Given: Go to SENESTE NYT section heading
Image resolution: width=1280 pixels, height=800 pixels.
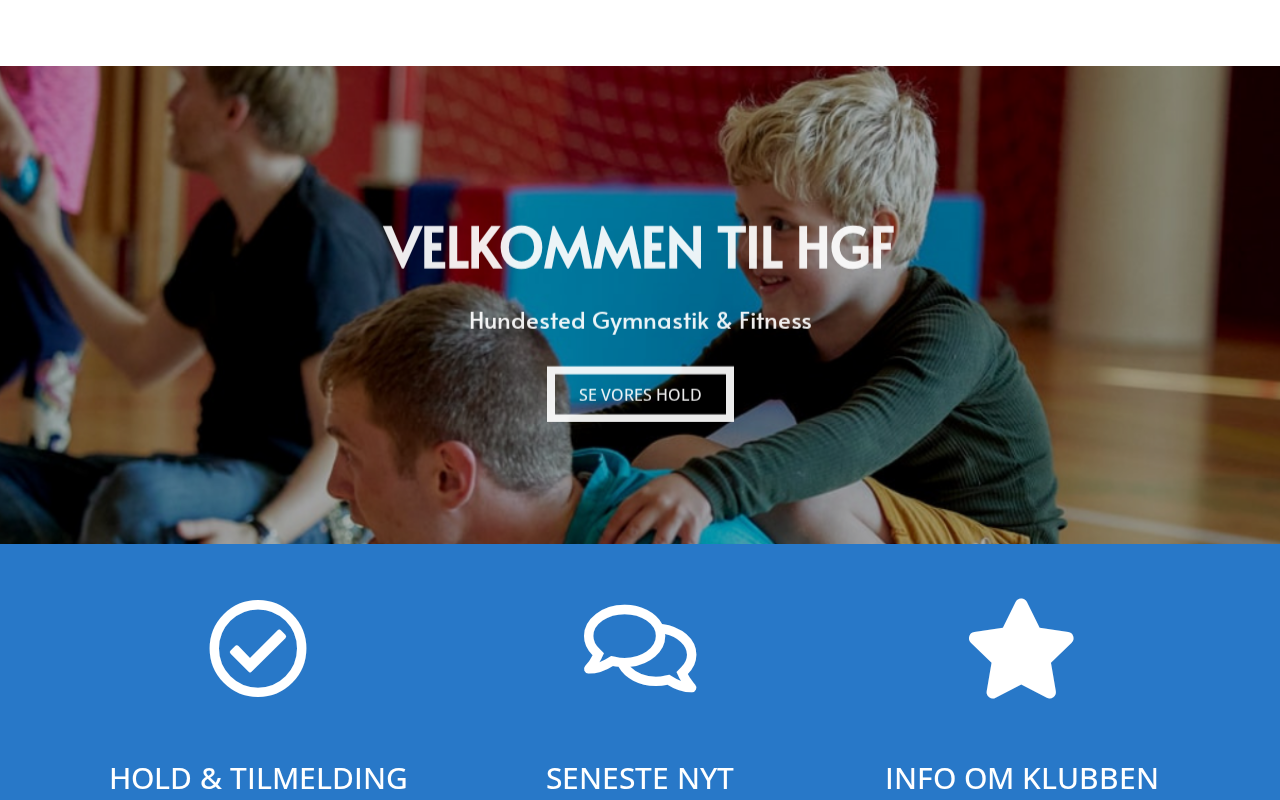Looking at the screenshot, I should pyautogui.click(x=640, y=778).
